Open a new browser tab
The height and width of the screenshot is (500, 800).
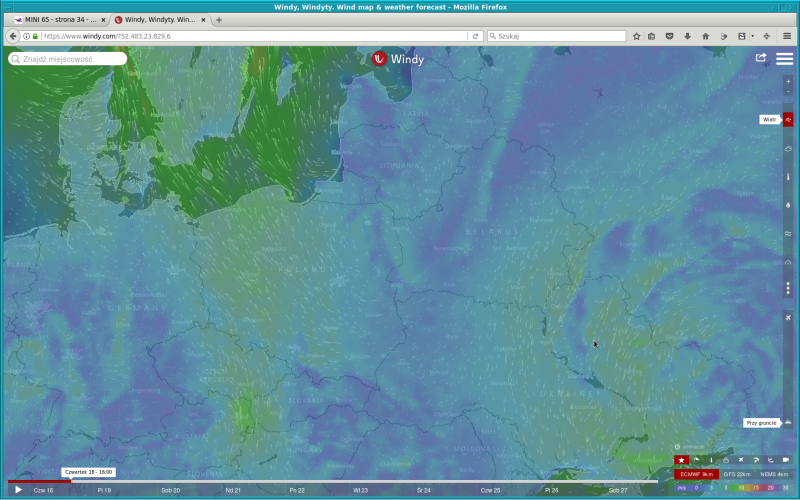(219, 20)
